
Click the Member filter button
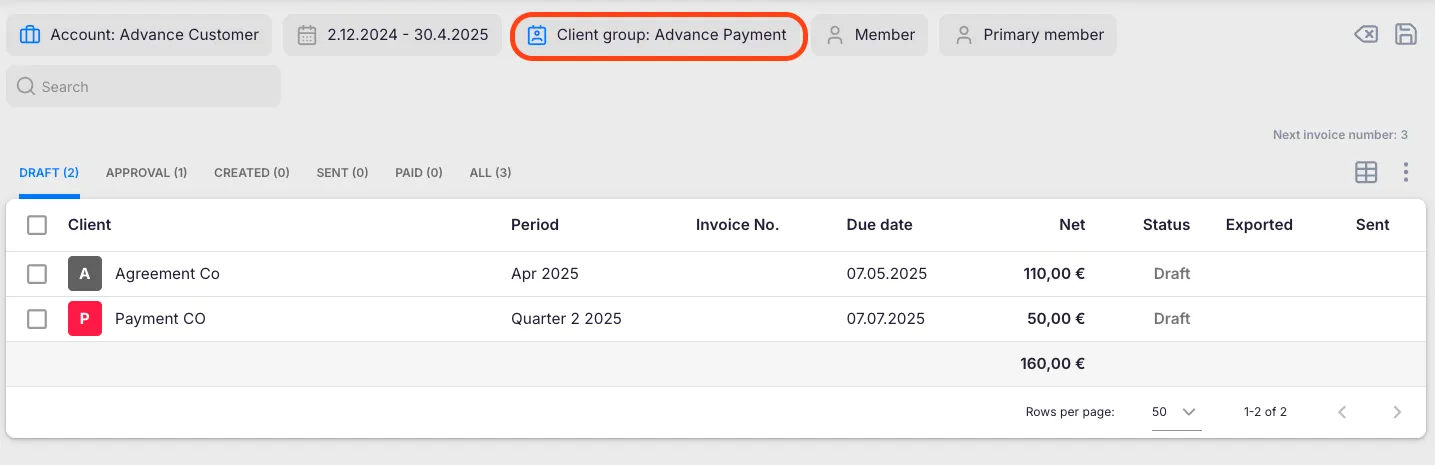[870, 35]
